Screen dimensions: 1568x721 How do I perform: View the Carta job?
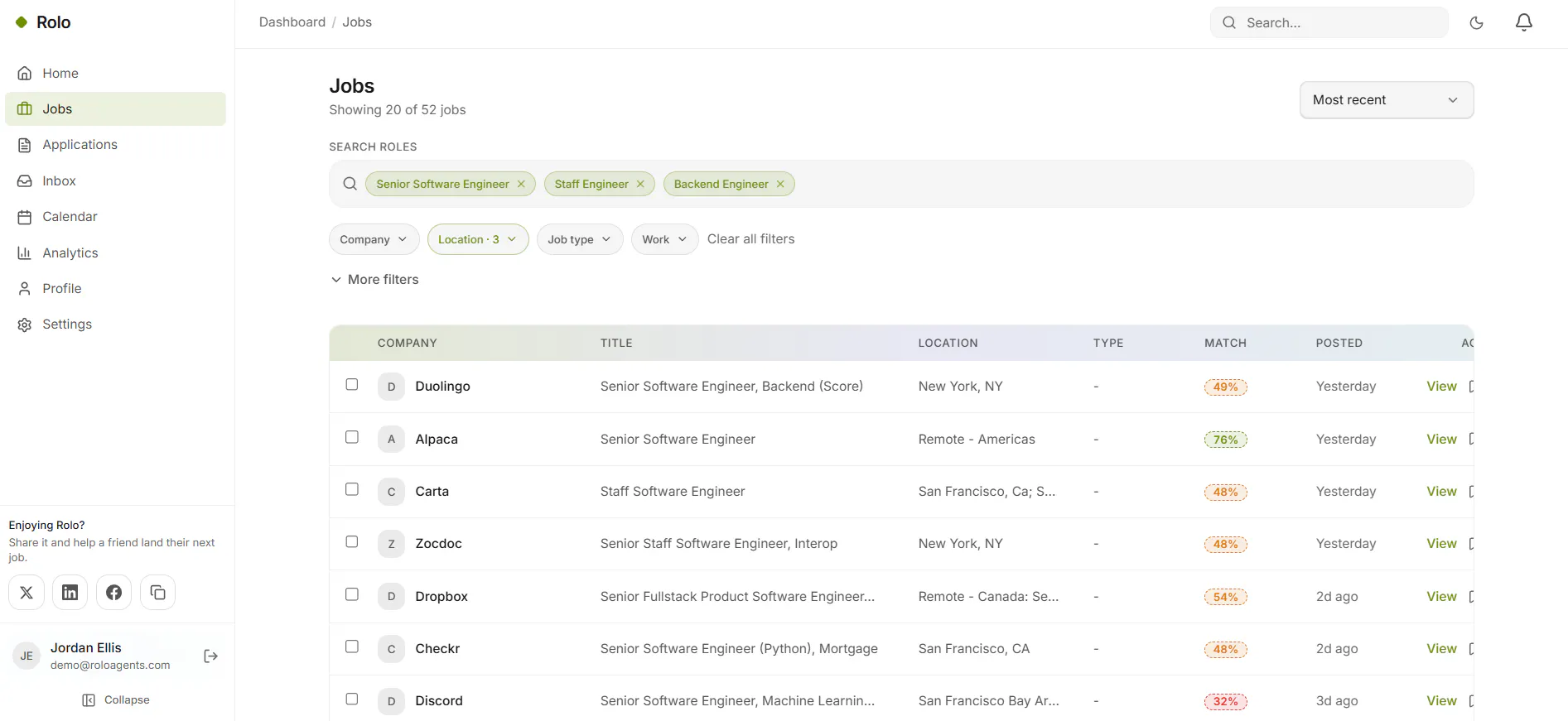pyautogui.click(x=1441, y=492)
